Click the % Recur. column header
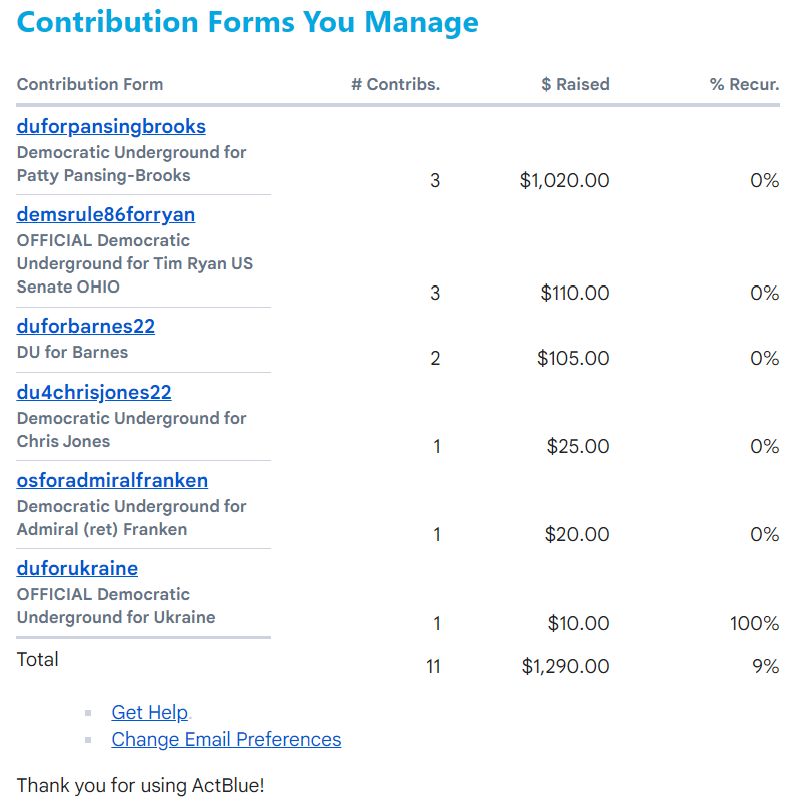The height and width of the screenshot is (804, 788). tap(744, 84)
